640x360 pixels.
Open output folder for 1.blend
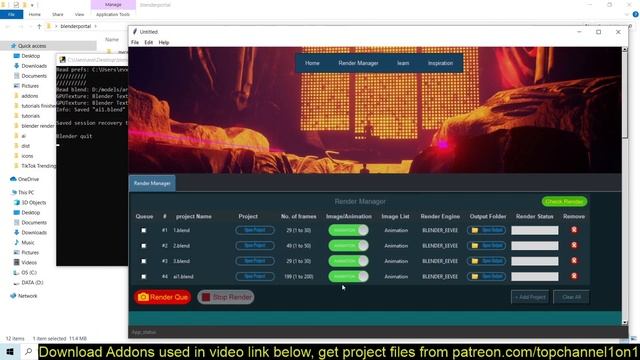coord(487,230)
